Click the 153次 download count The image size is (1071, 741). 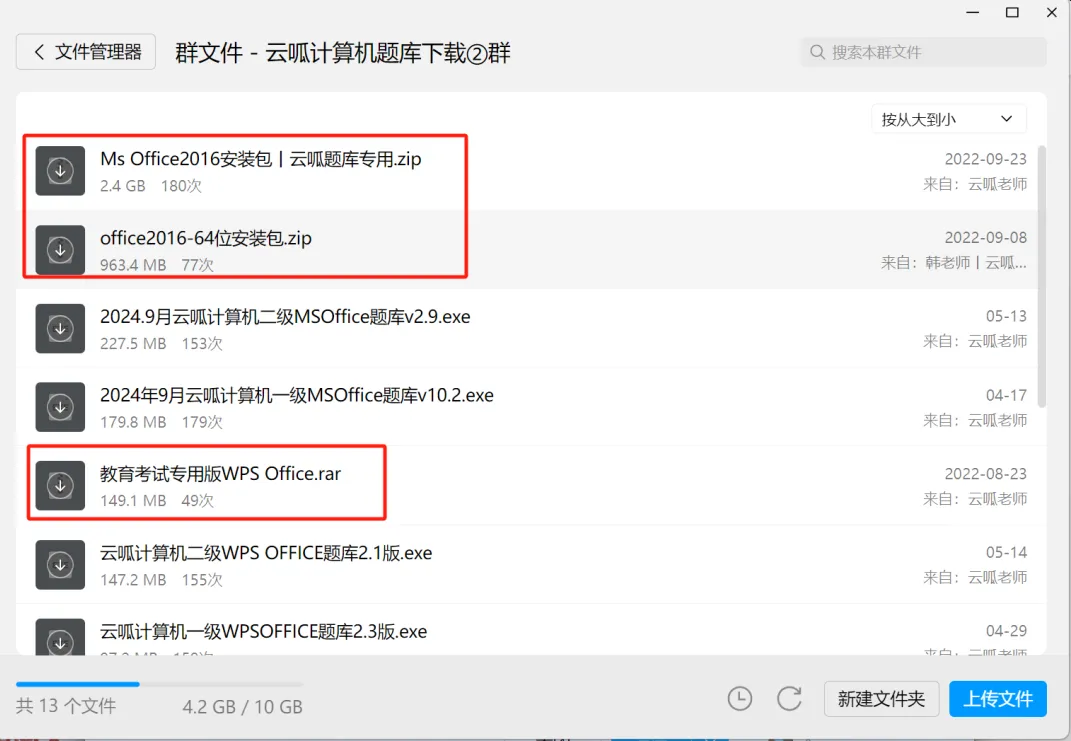tap(202, 344)
